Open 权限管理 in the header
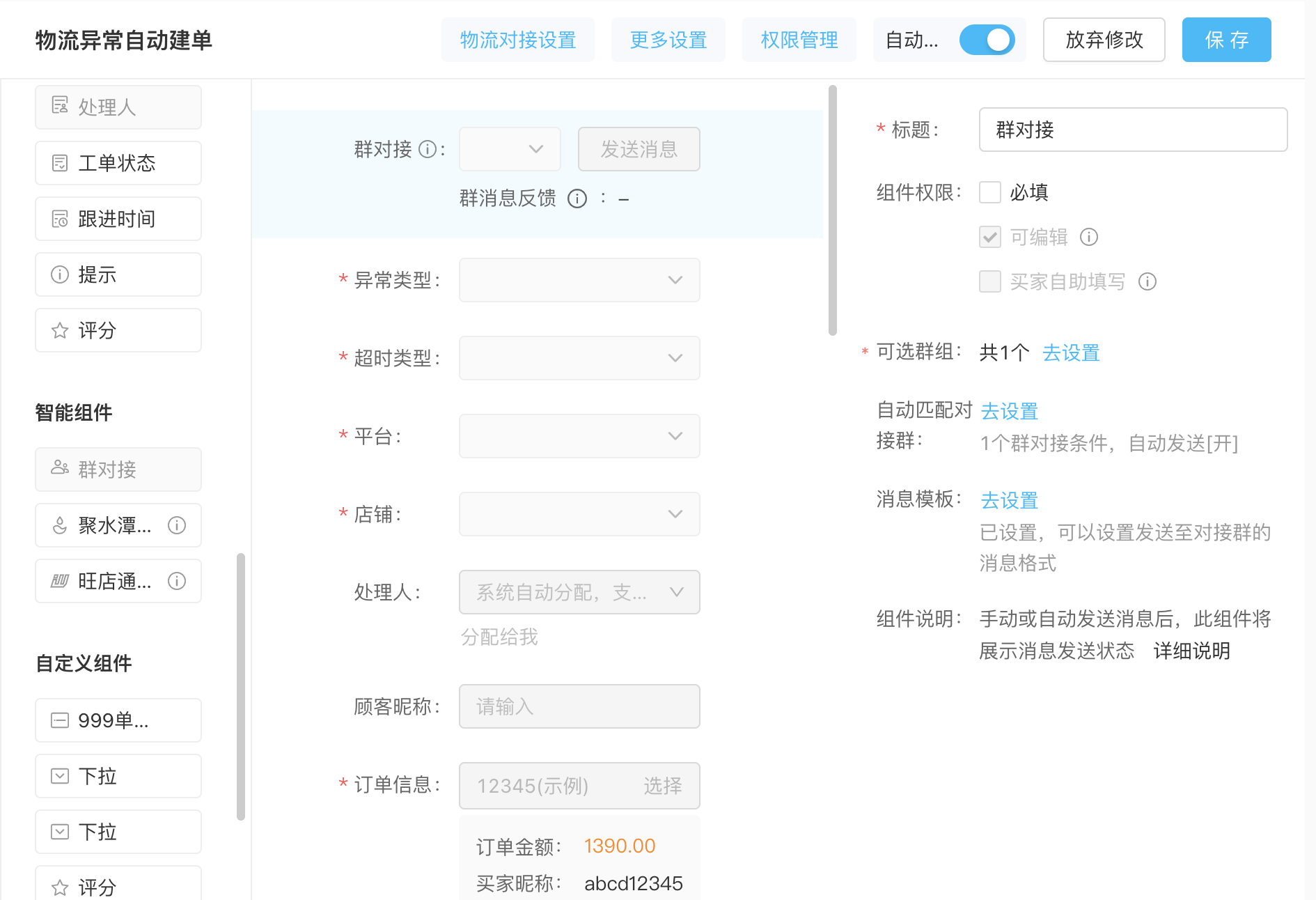Image resolution: width=1316 pixels, height=900 pixels. [x=799, y=40]
